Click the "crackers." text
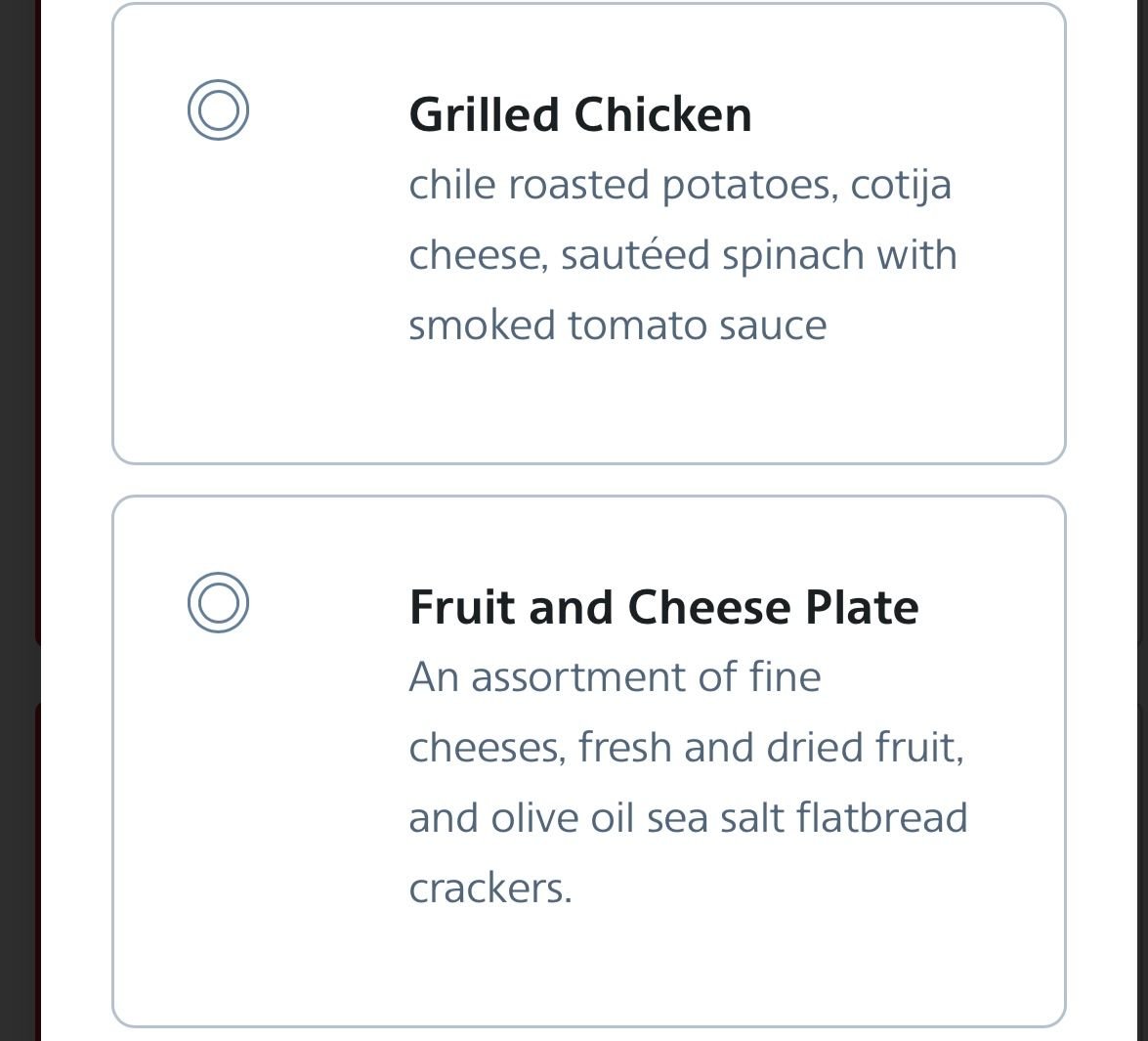This screenshot has width=1148, height=1041. tap(489, 889)
